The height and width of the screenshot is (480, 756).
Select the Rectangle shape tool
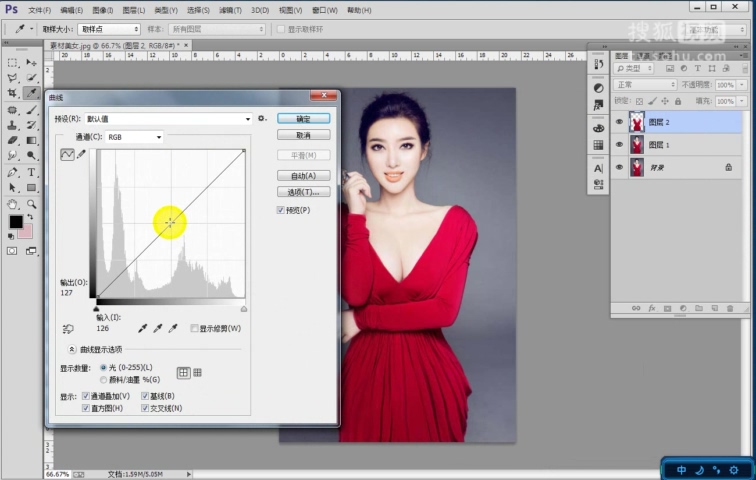[31, 187]
